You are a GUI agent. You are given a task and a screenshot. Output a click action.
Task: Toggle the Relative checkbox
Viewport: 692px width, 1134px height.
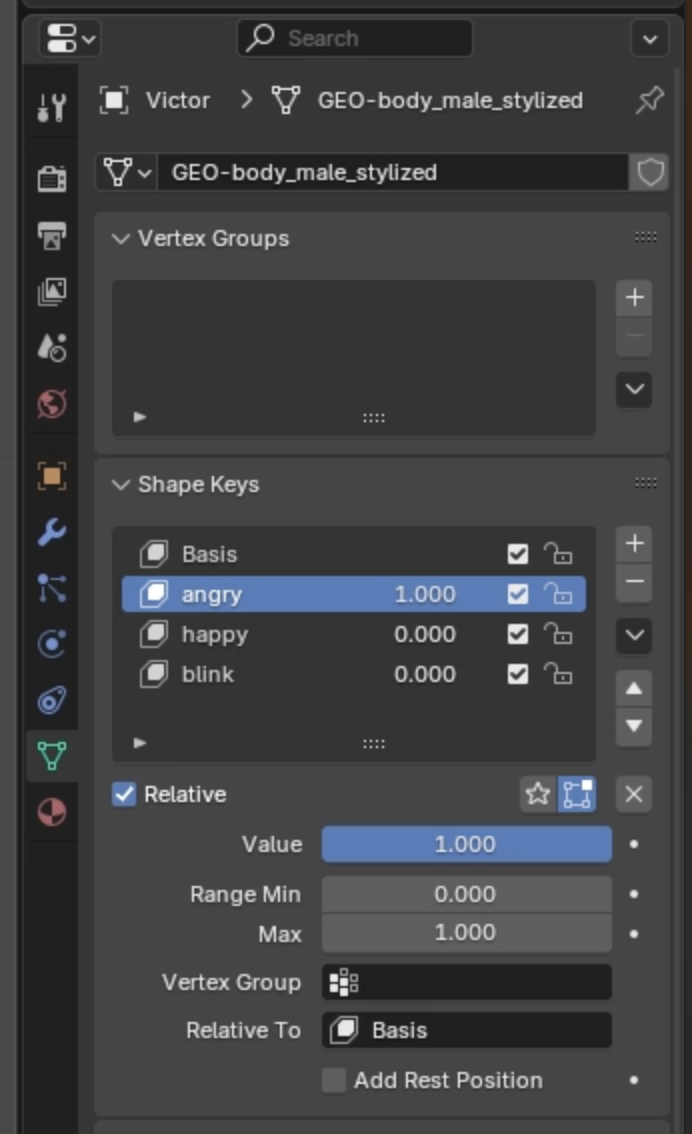tap(124, 794)
